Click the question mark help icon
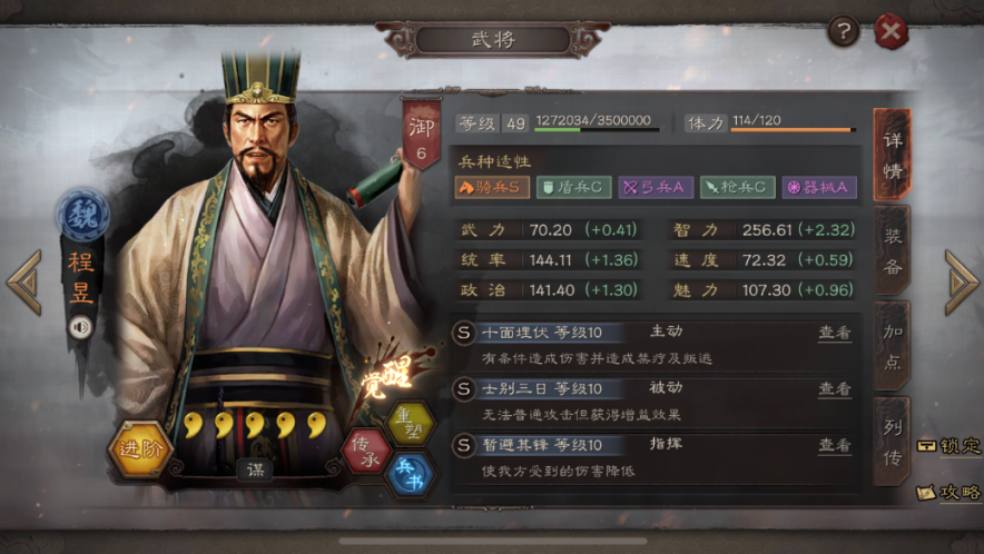Screen dimensions: 984x554 (843, 31)
